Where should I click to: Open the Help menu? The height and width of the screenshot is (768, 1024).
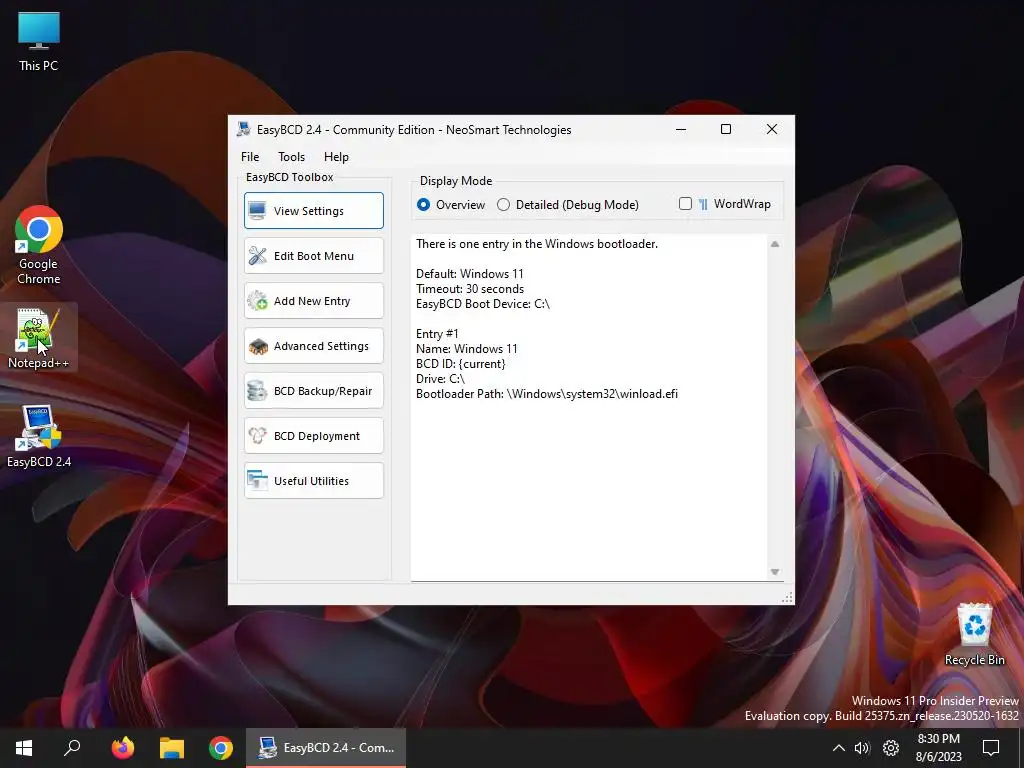[336, 157]
